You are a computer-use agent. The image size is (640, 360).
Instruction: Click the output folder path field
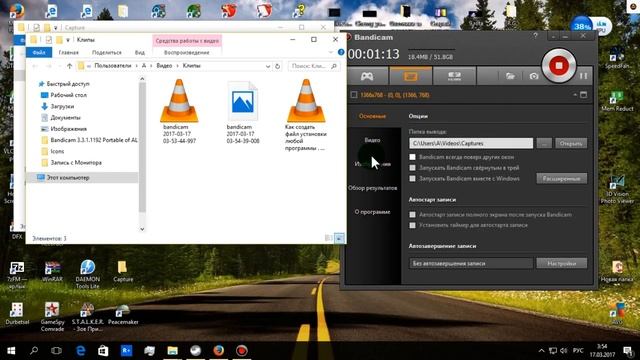coord(471,143)
